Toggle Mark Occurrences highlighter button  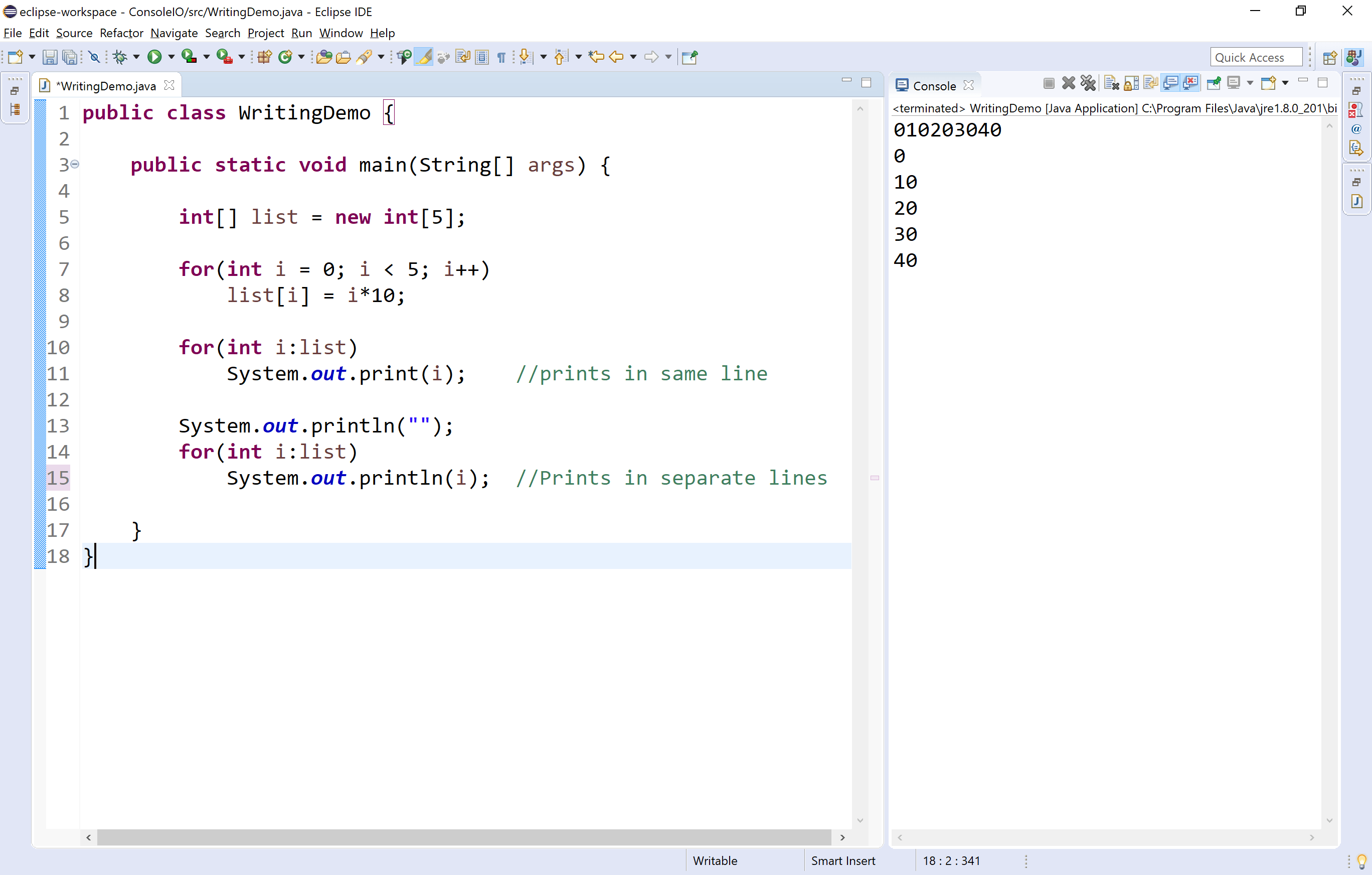tap(424, 57)
